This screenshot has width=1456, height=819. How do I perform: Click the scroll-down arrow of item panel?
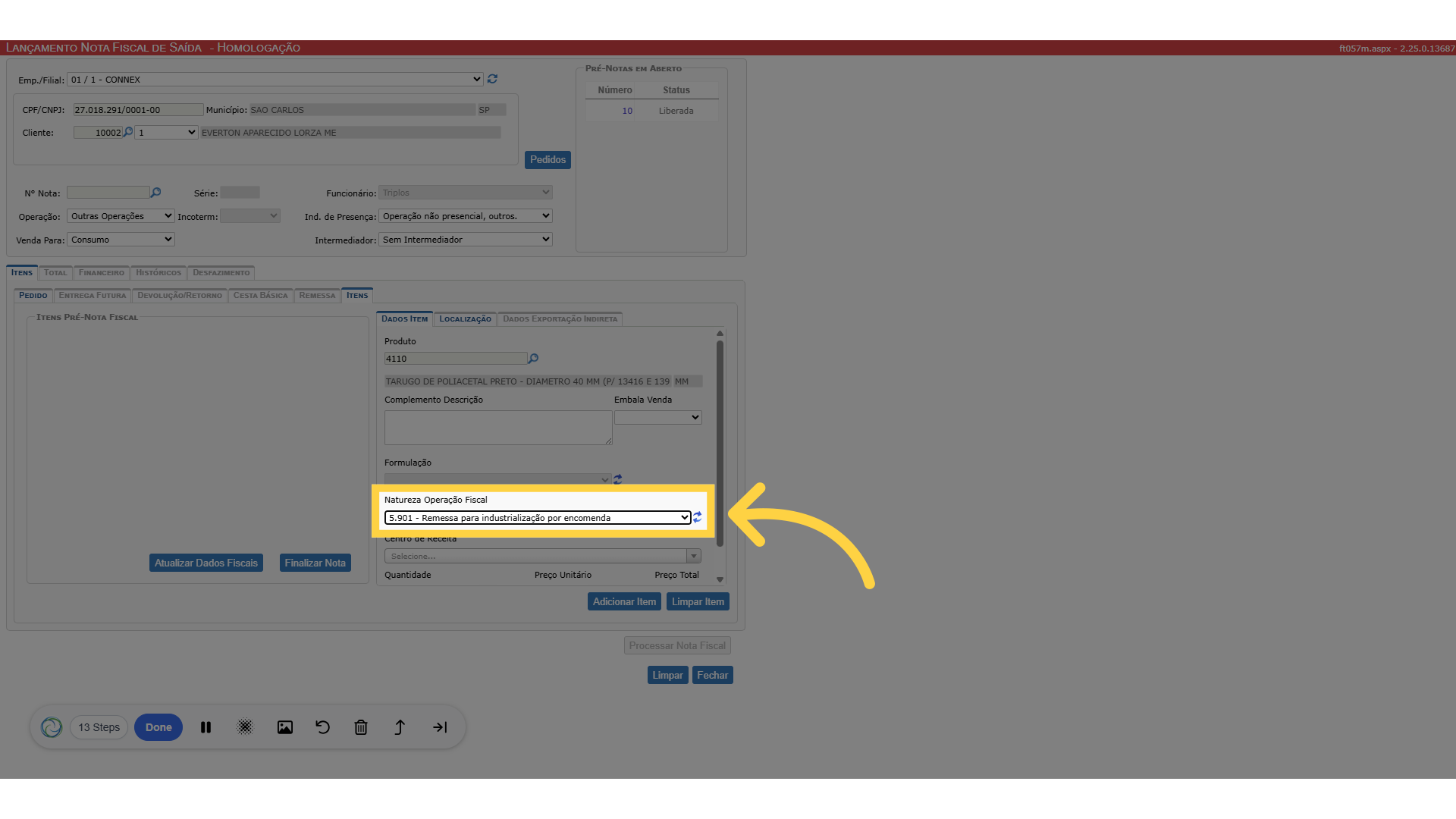point(720,579)
